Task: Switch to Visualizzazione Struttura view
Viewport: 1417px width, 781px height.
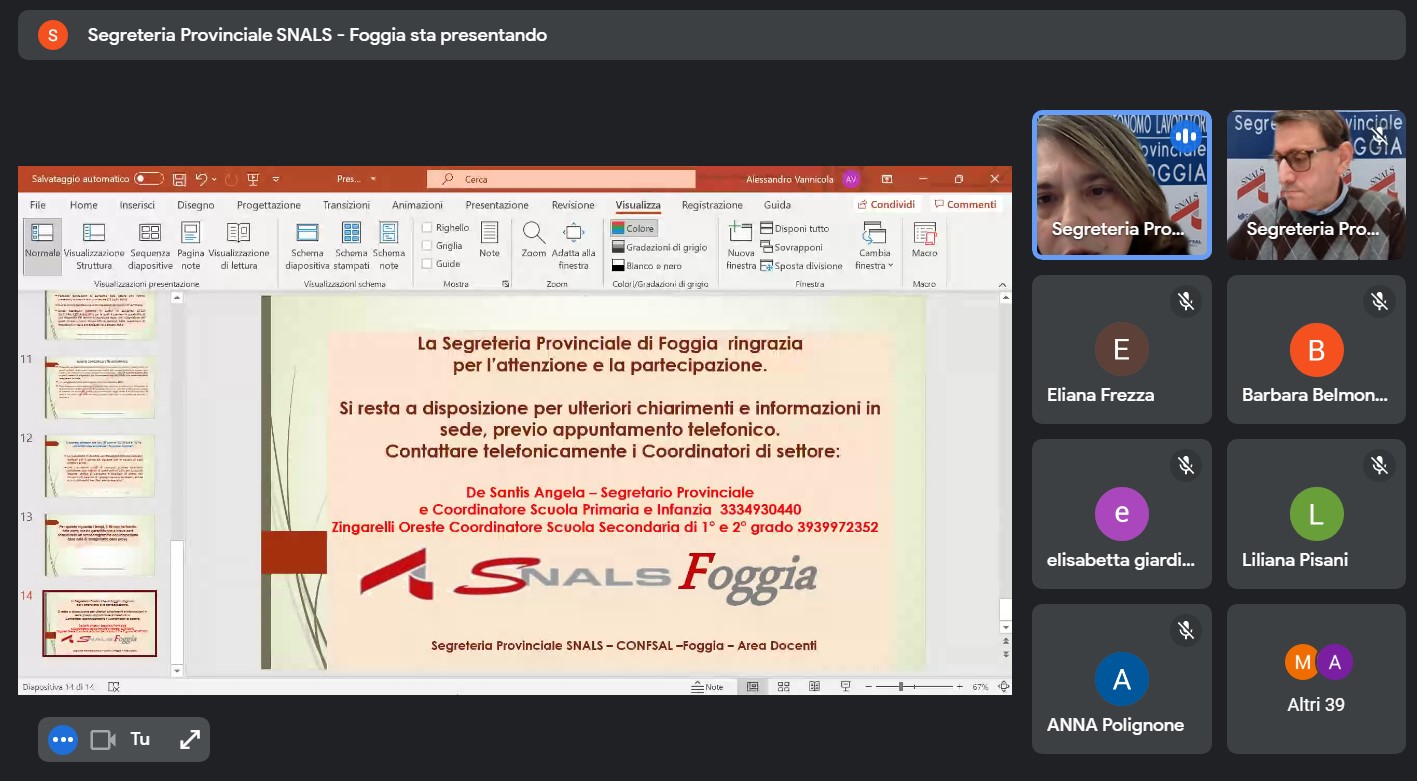Action: coord(94,246)
